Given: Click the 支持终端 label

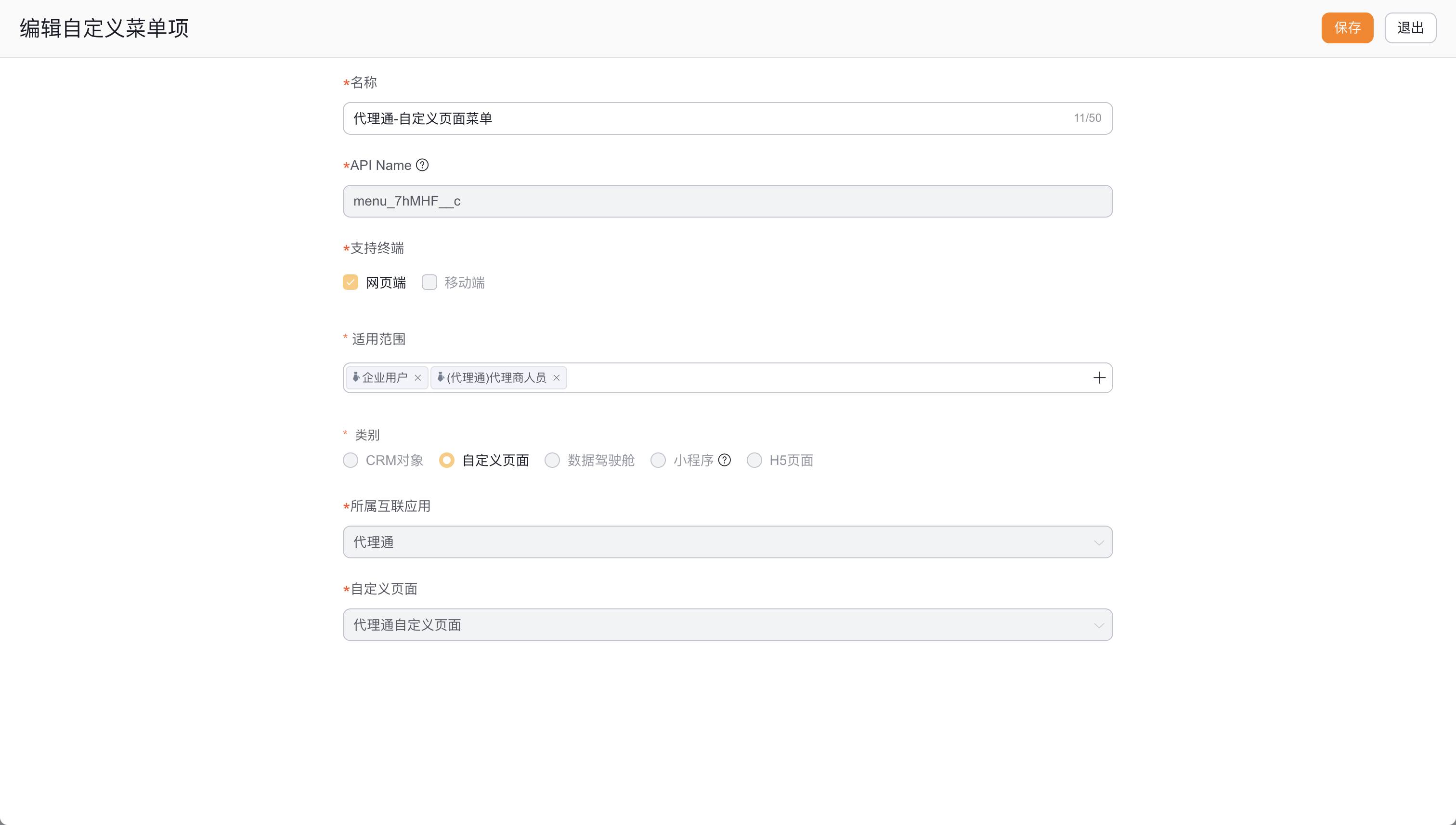Looking at the screenshot, I should 377,248.
